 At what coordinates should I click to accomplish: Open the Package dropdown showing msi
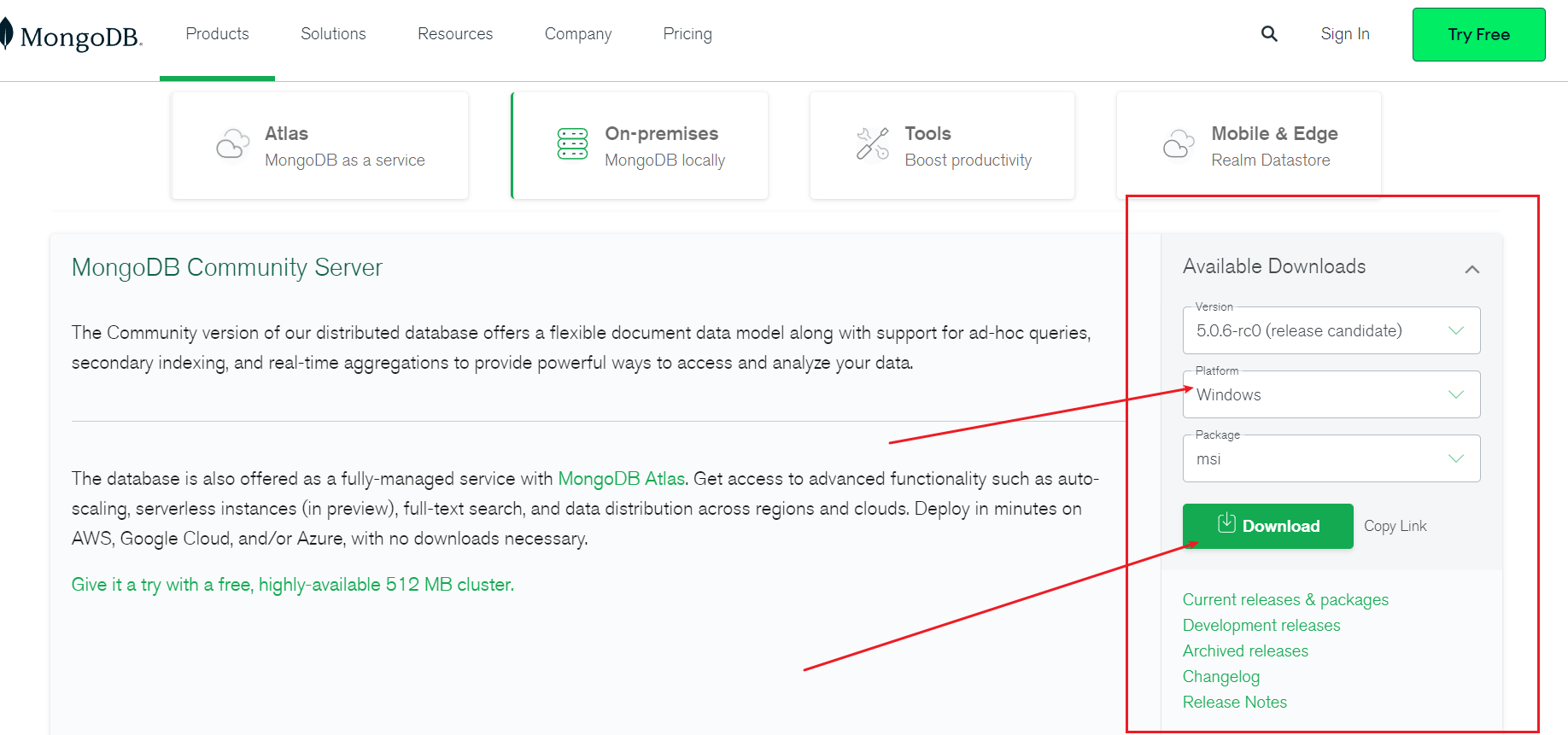tap(1331, 459)
